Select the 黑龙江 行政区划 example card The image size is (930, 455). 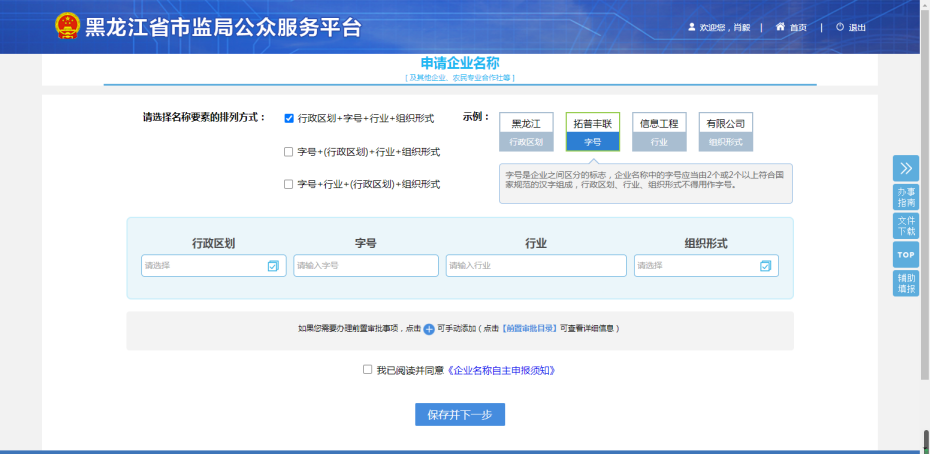tap(526, 132)
